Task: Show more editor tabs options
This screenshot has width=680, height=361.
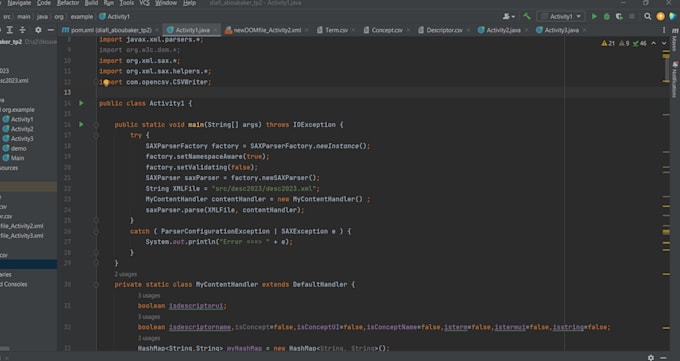Action: pos(664,30)
